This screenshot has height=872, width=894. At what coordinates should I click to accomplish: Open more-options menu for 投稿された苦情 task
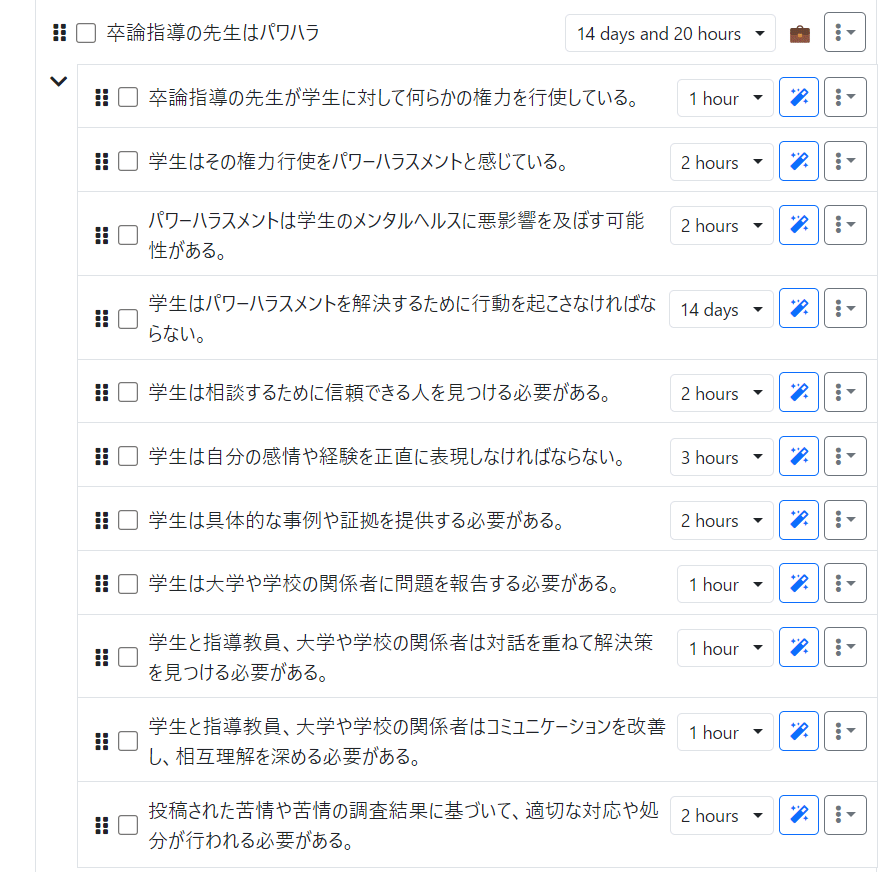coord(846,815)
